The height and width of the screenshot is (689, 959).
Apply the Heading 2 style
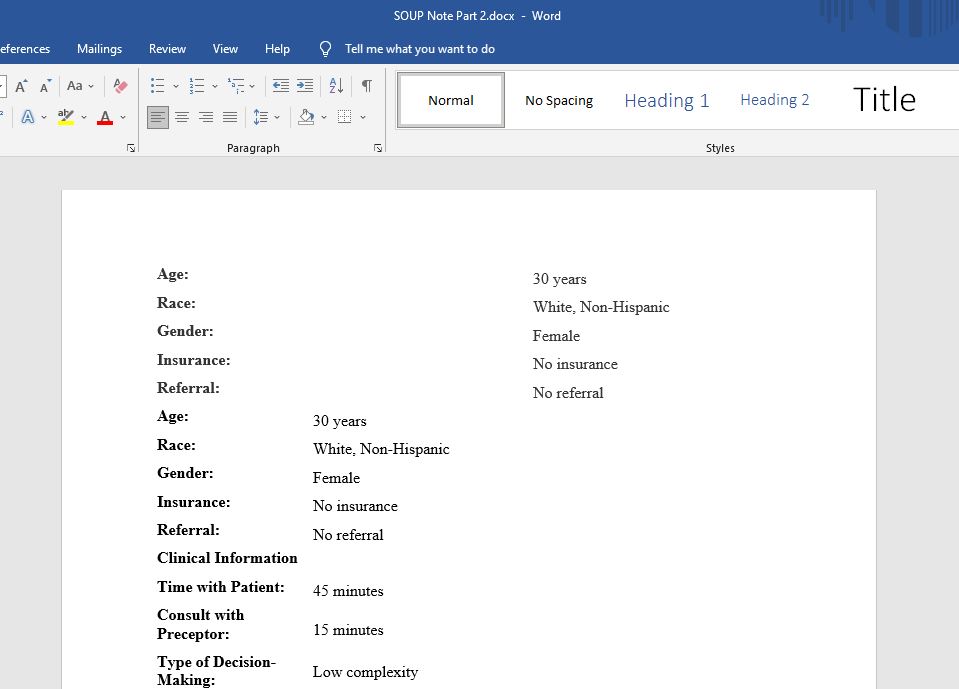coord(774,100)
